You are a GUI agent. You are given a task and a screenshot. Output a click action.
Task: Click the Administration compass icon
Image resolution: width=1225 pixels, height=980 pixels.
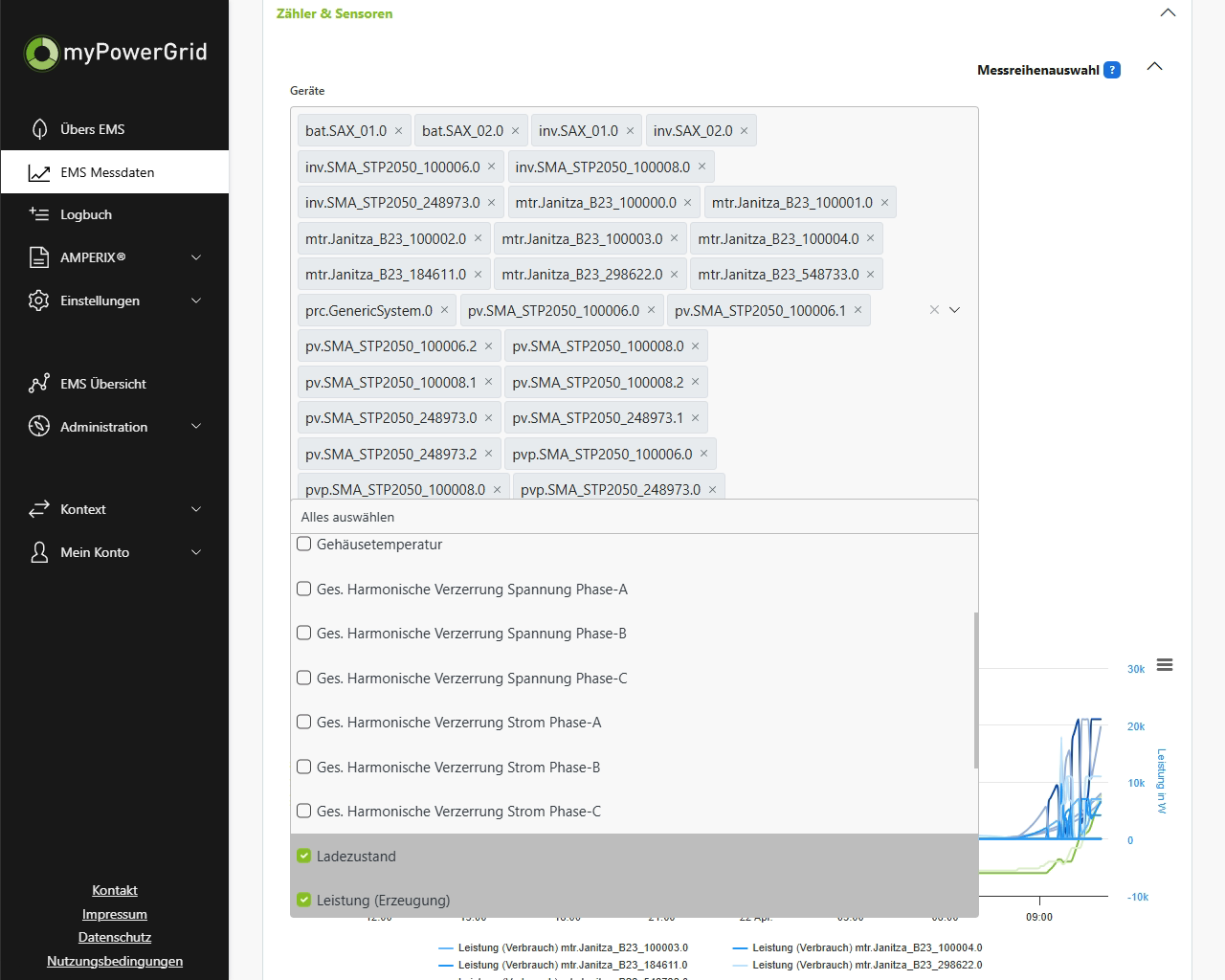pyautogui.click(x=39, y=427)
